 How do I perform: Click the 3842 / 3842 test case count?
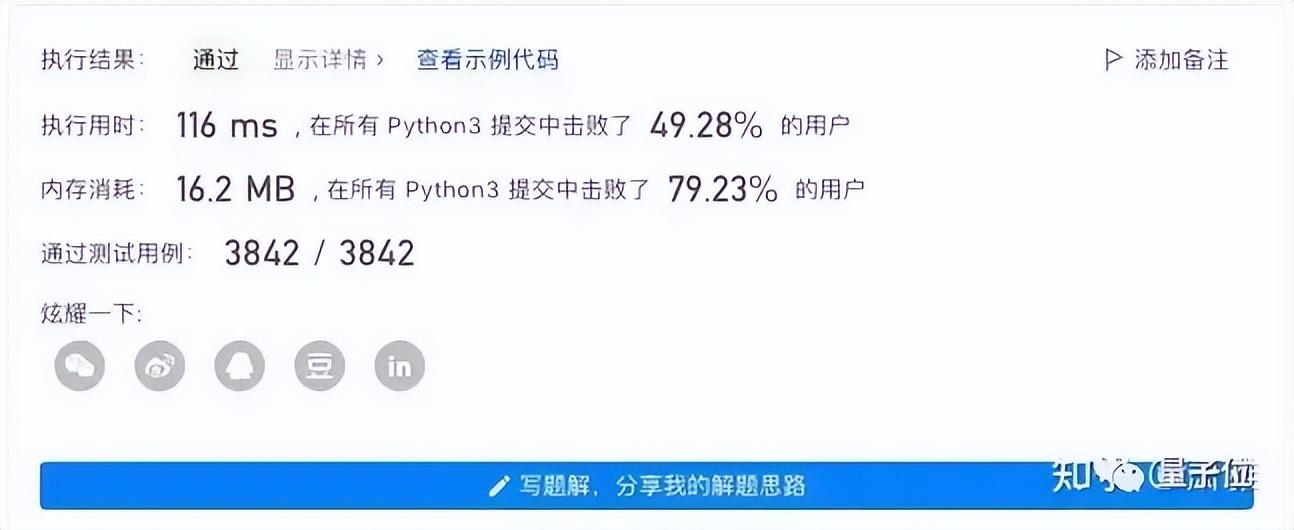click(x=319, y=253)
